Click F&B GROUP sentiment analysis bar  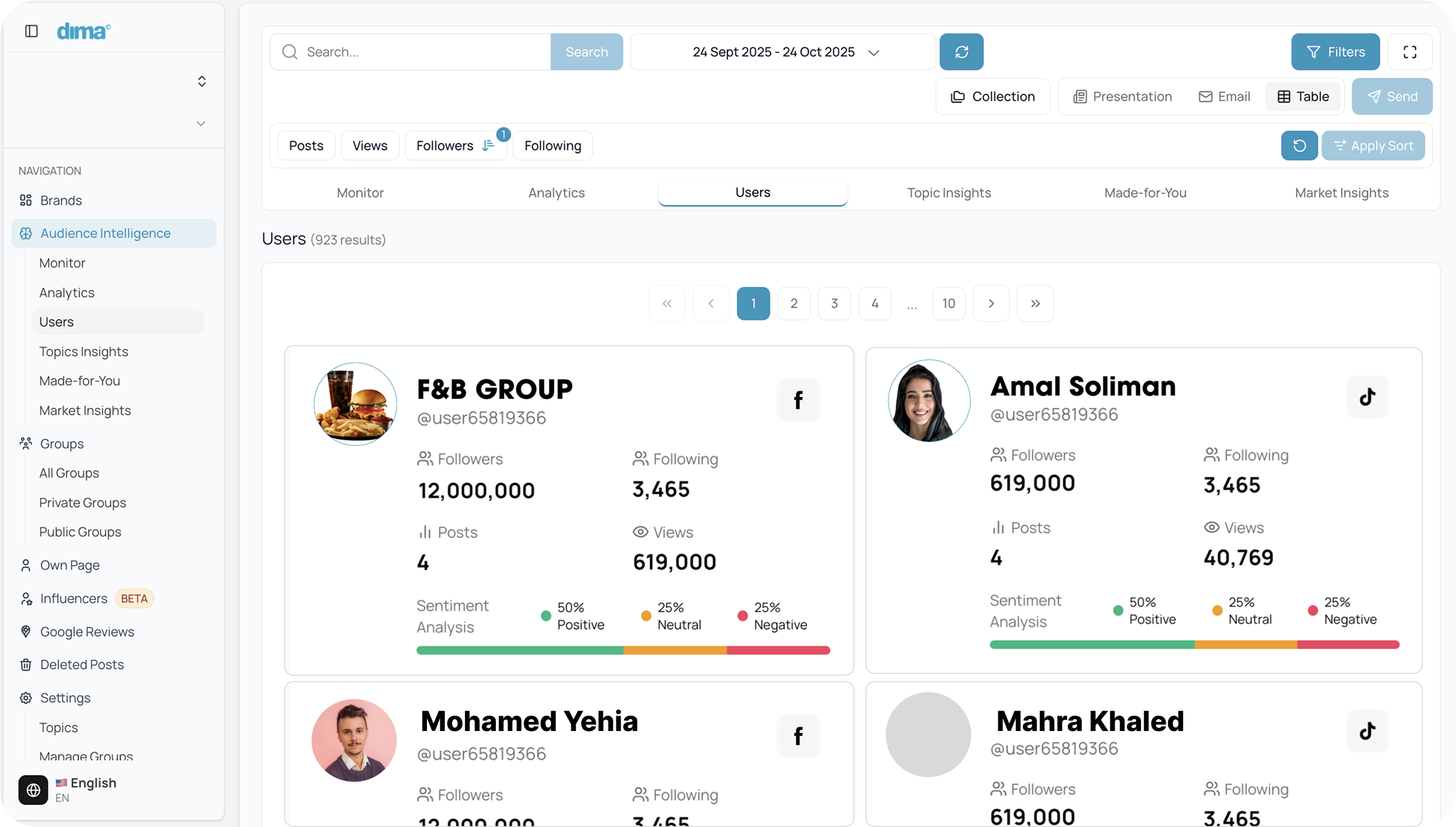[x=623, y=650]
